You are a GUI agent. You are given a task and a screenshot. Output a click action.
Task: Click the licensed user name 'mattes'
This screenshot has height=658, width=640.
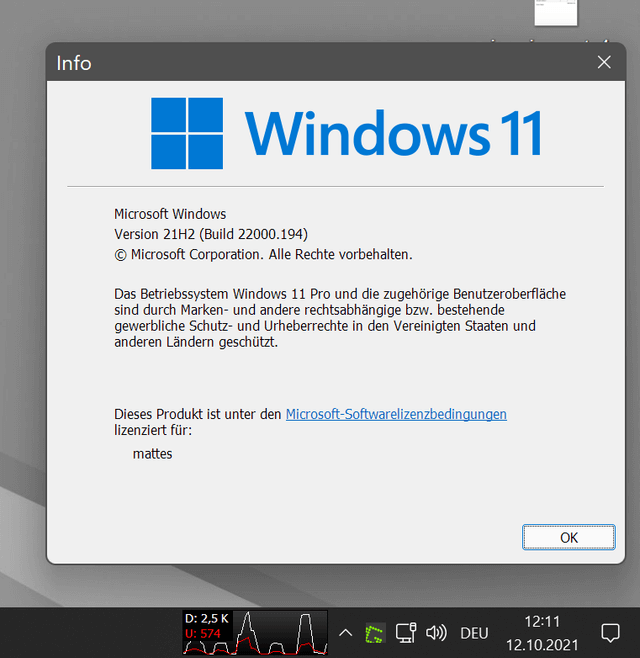tap(152, 454)
